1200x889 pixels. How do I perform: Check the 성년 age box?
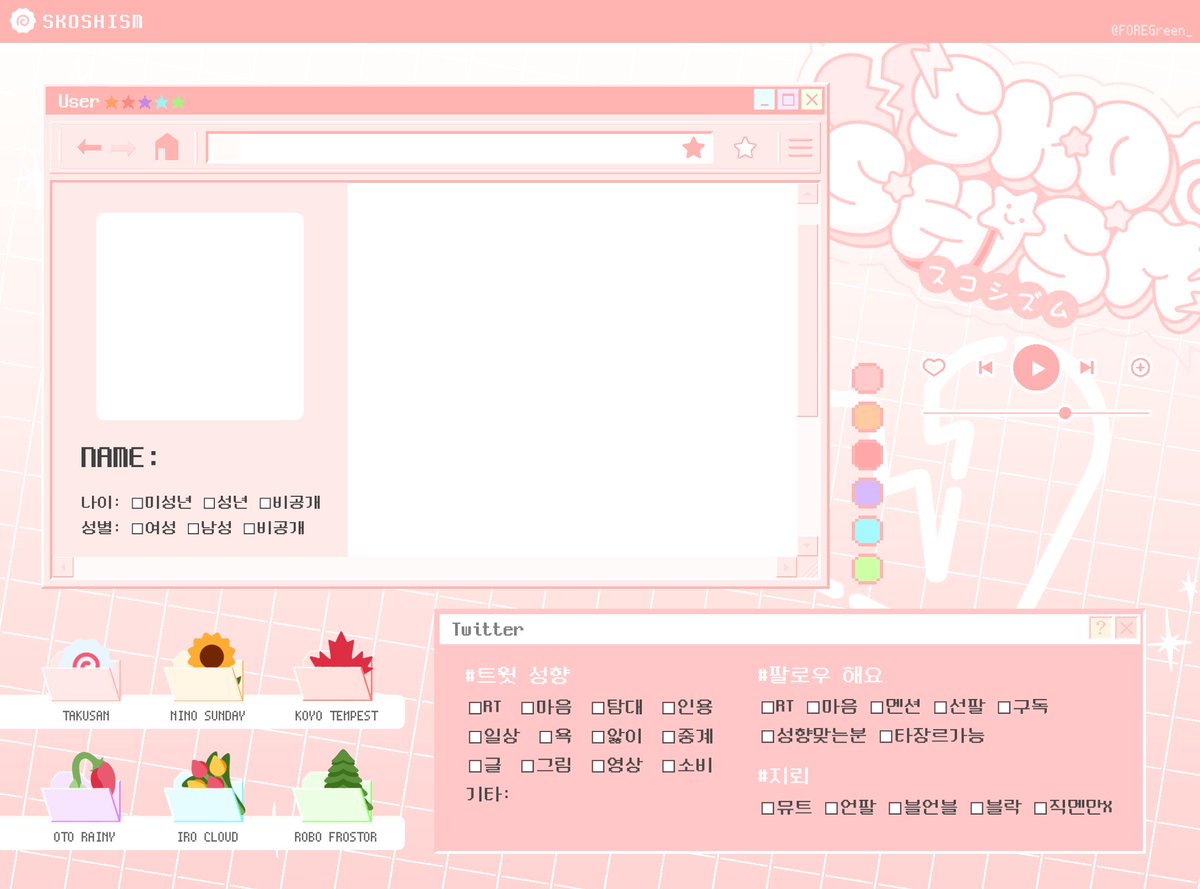click(210, 503)
